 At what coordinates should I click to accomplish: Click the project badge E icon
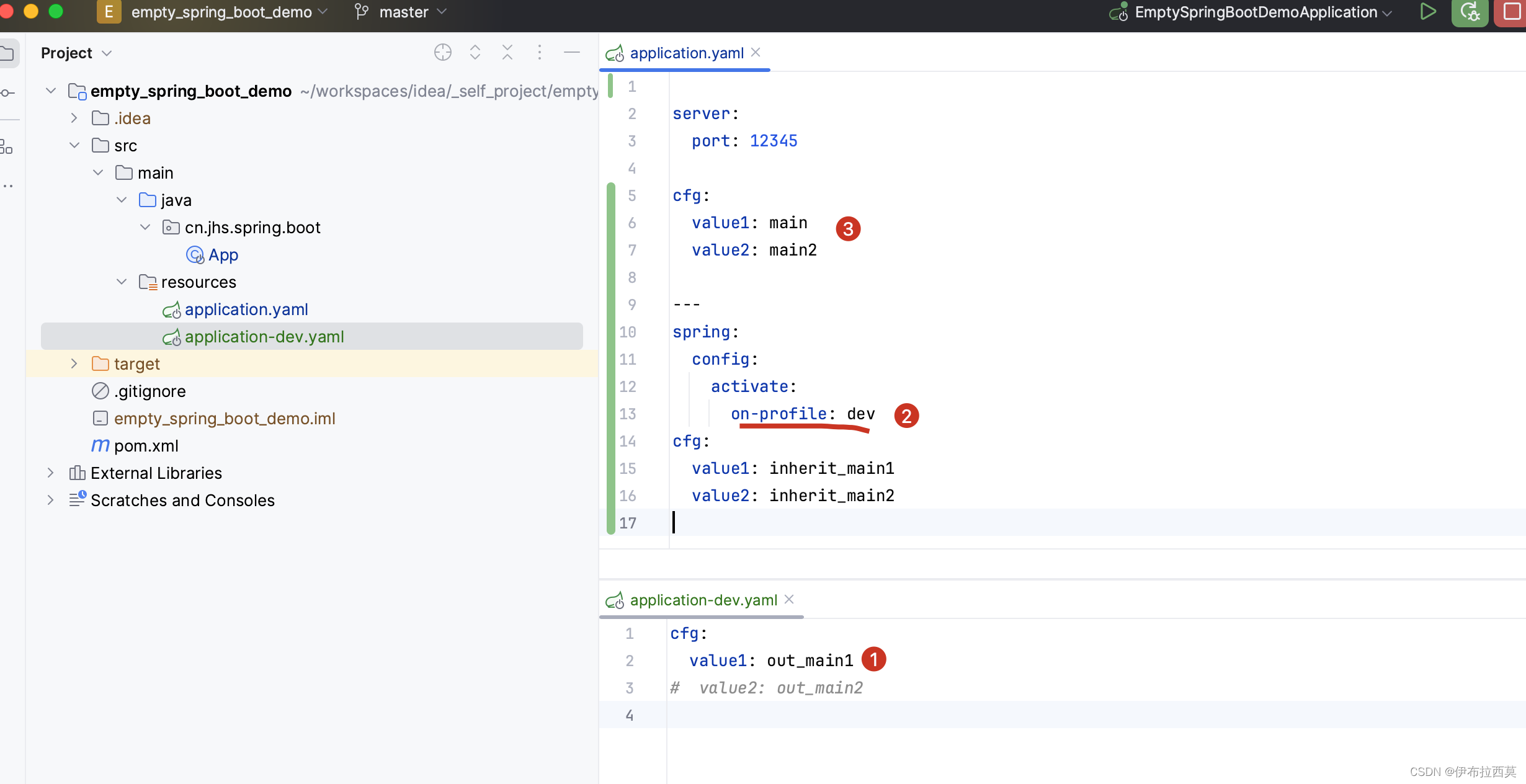tap(109, 12)
